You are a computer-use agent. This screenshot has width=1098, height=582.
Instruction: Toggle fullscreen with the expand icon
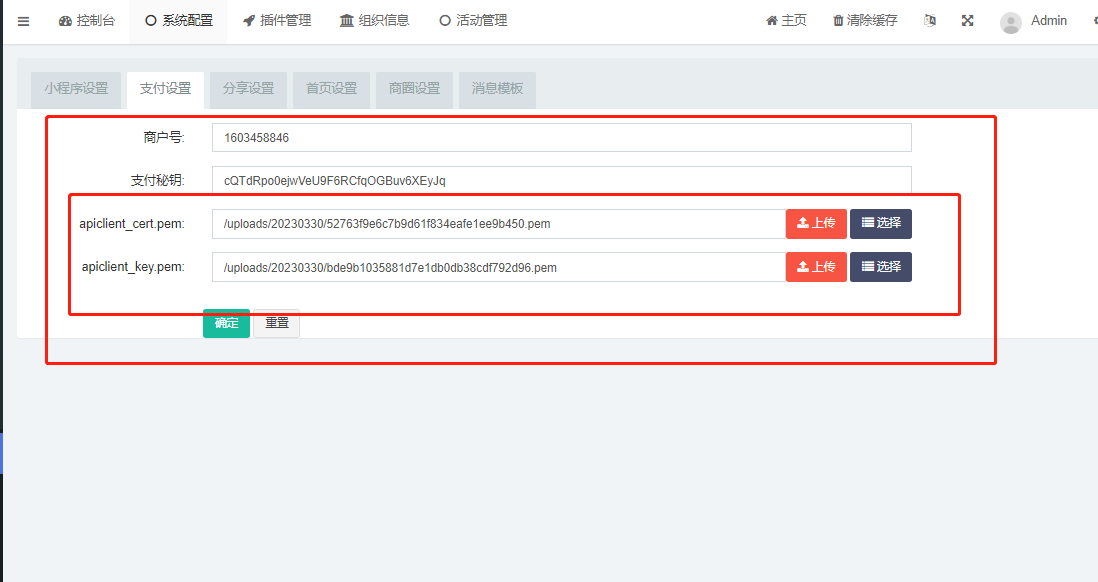(968, 21)
